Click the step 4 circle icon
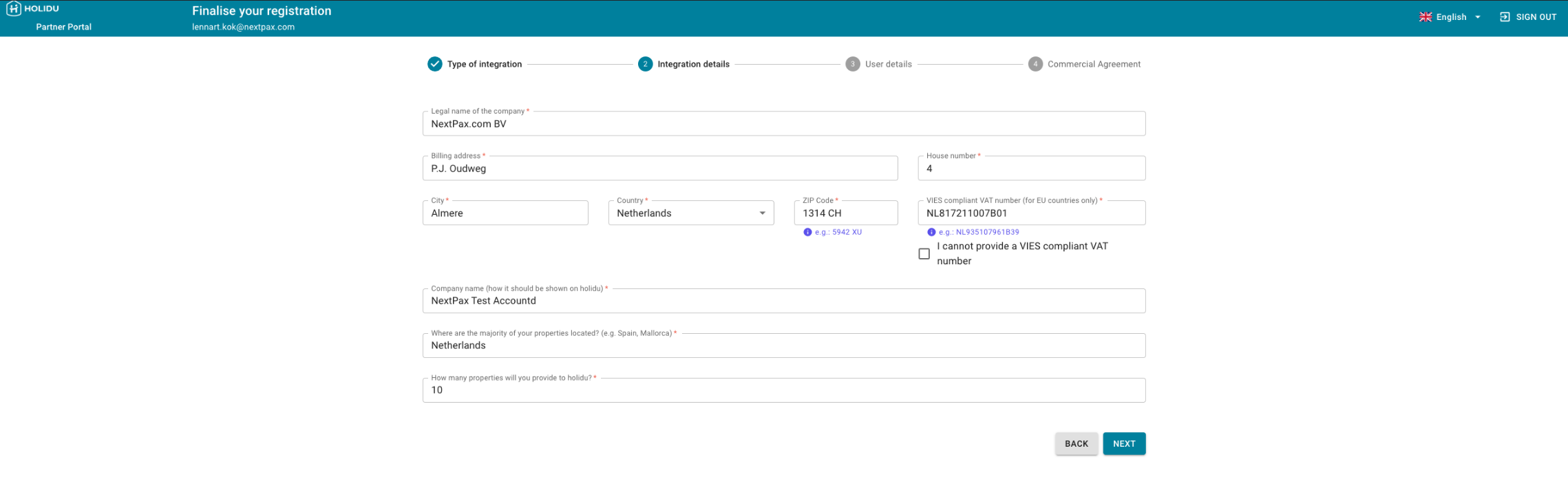Screen dimensions: 1568x477 click(1035, 64)
